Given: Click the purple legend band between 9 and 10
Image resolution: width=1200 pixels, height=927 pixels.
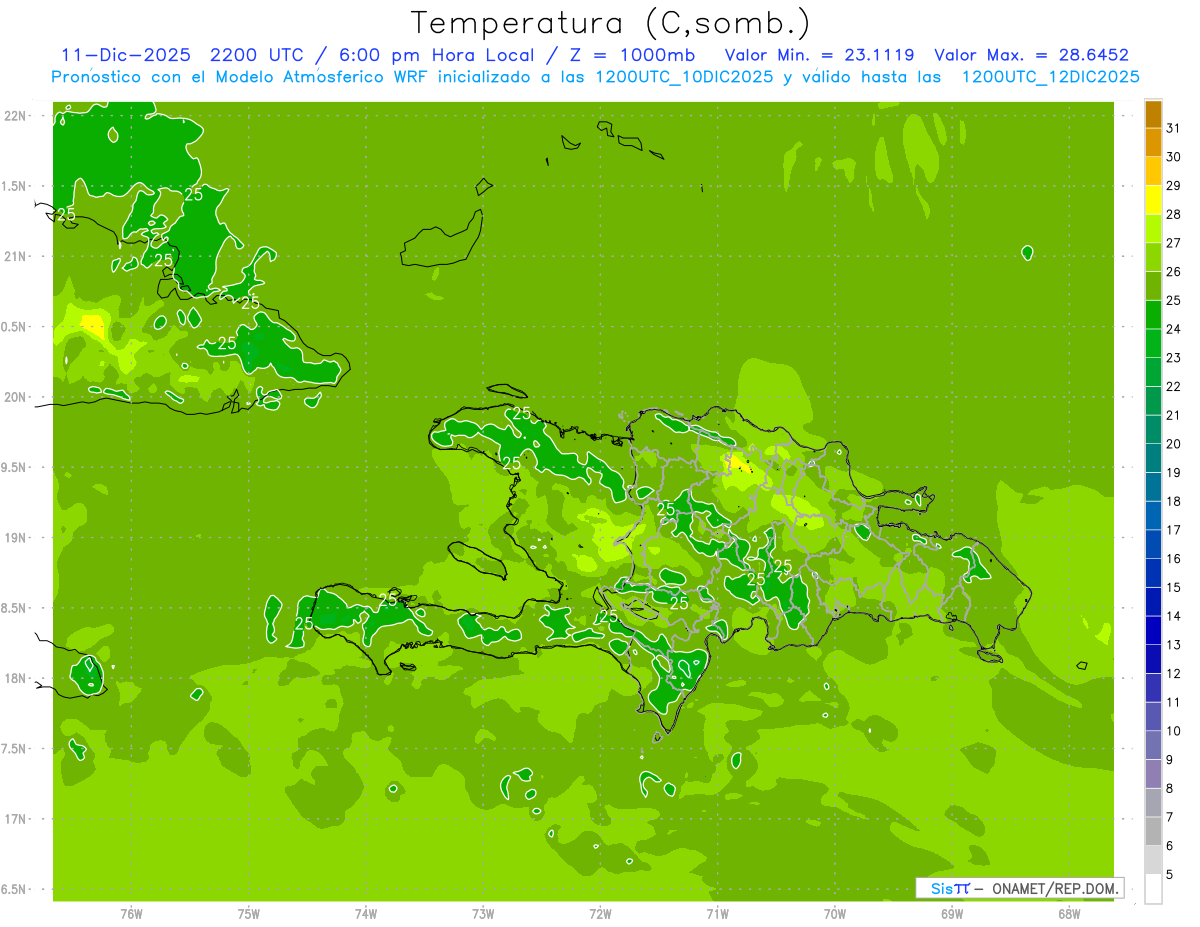Looking at the screenshot, I should [1153, 746].
